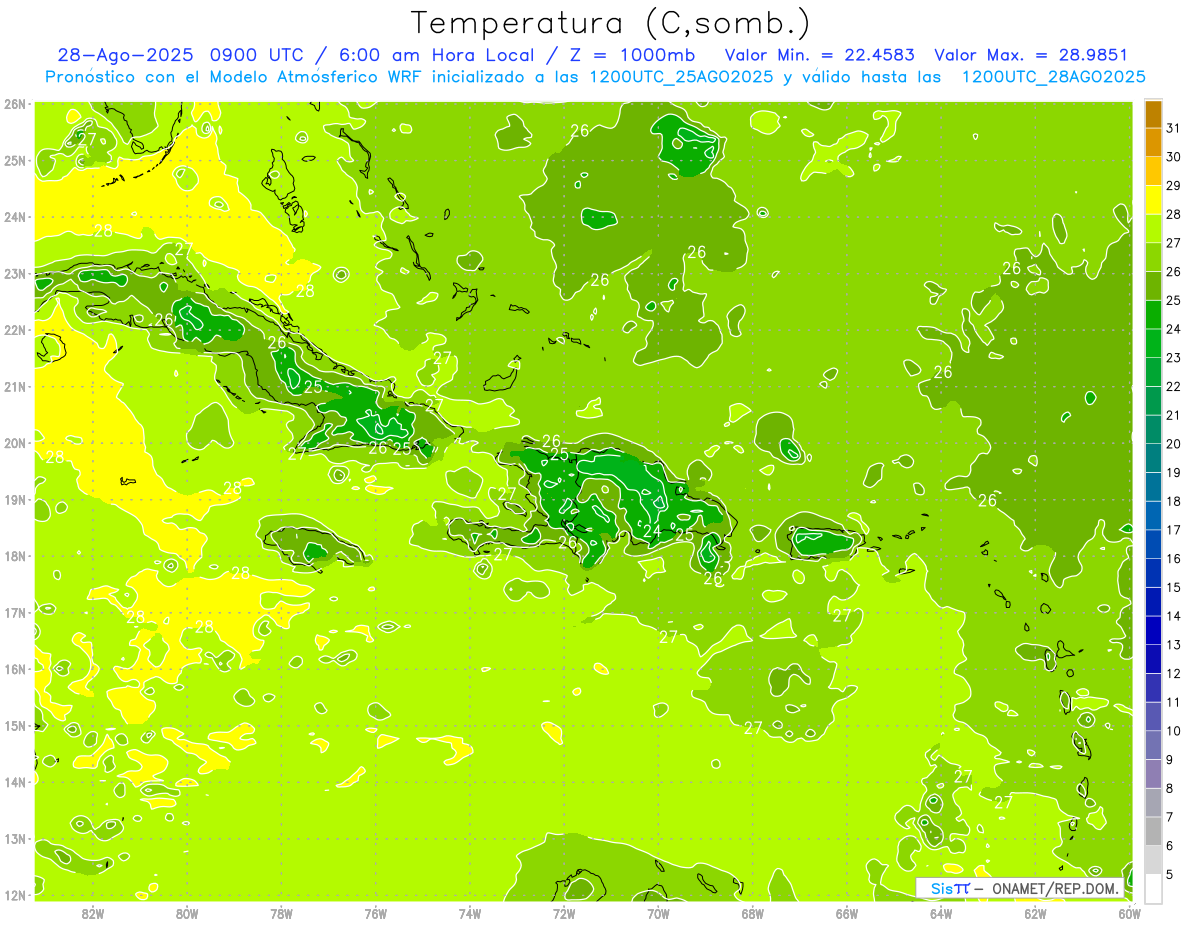Click the 78W longitude axis label
Screen dimensions: 1200x927
click(281, 913)
